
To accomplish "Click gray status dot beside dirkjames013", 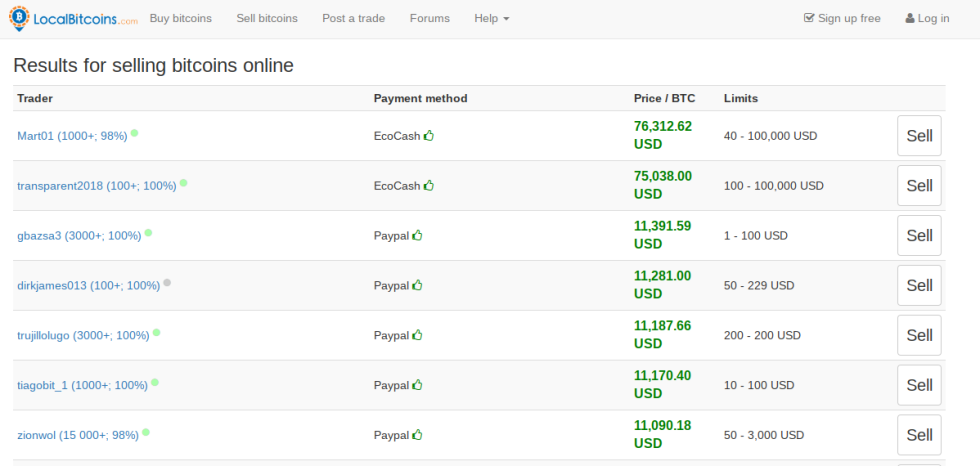I will click(167, 283).
